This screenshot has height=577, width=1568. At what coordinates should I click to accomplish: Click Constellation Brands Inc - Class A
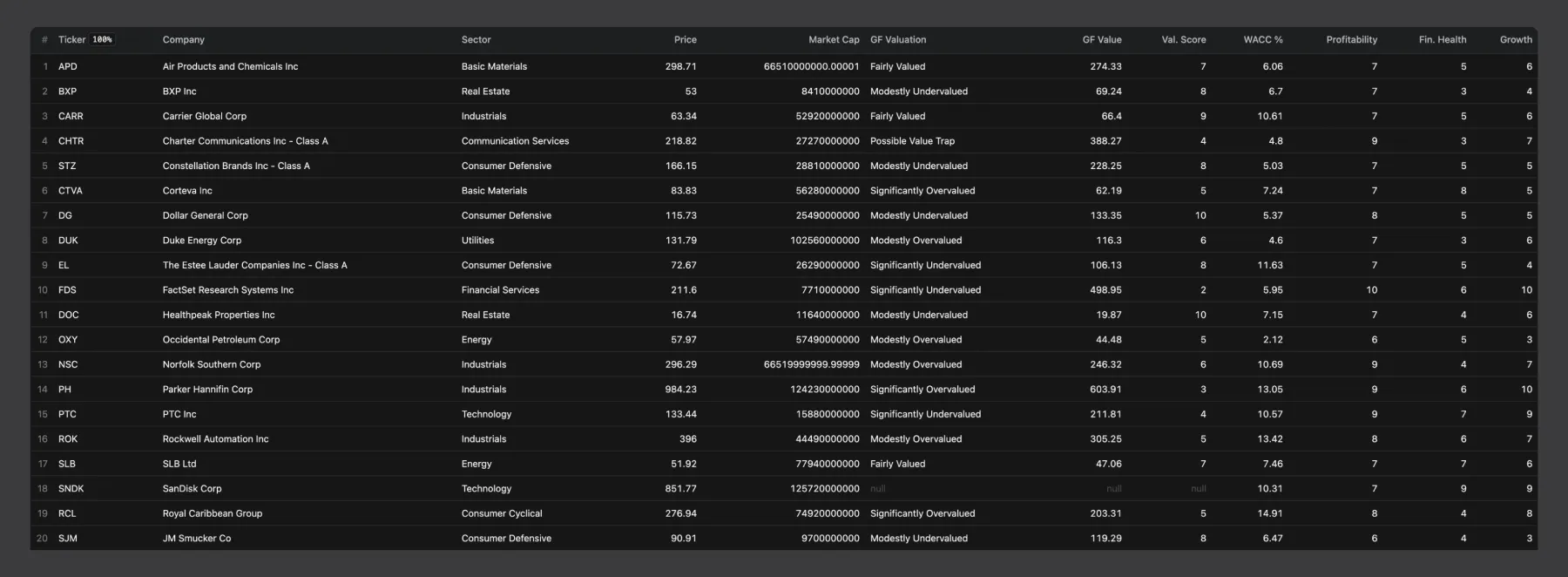[x=236, y=166]
